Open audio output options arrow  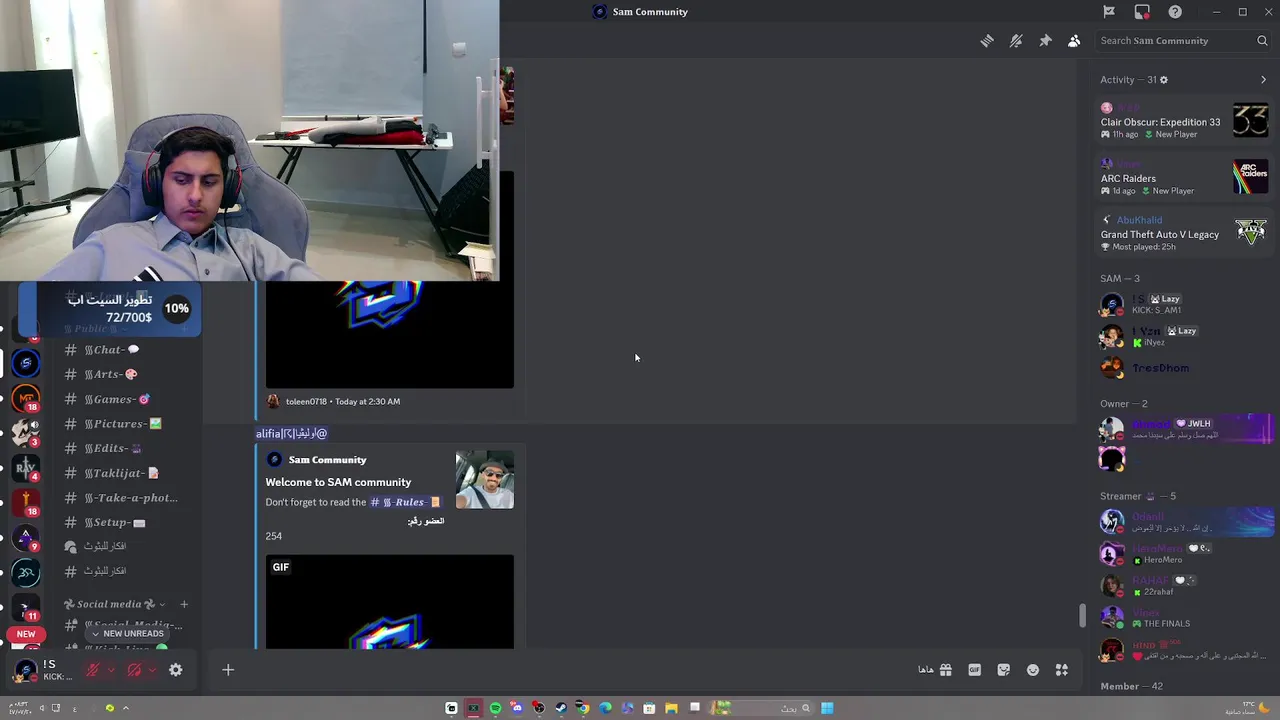152,670
